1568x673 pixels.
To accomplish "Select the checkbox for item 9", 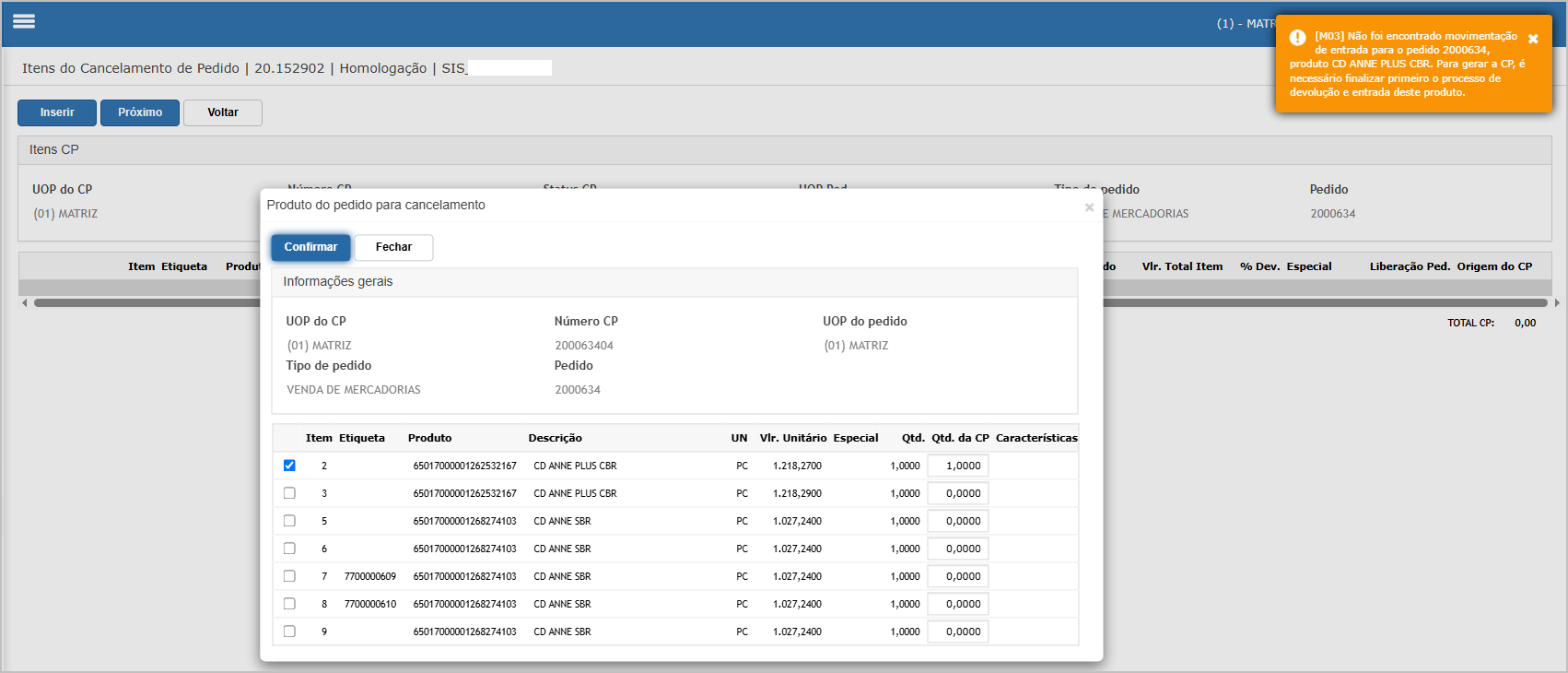I will point(289,632).
